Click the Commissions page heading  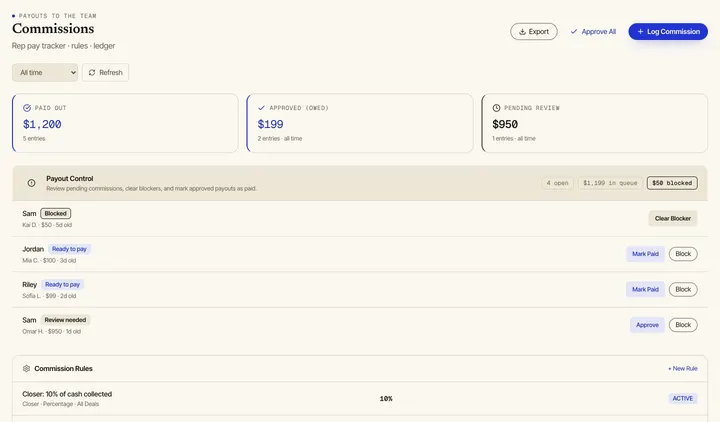[x=53, y=28]
